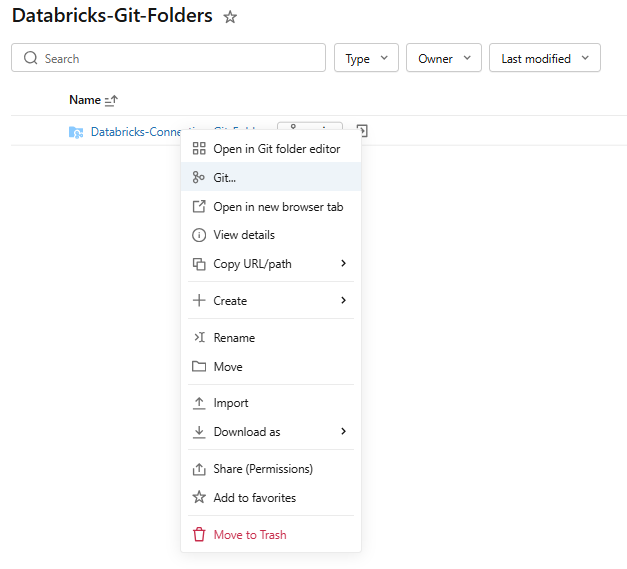Click the Name column header
The height and width of the screenshot is (569, 627).
85,100
